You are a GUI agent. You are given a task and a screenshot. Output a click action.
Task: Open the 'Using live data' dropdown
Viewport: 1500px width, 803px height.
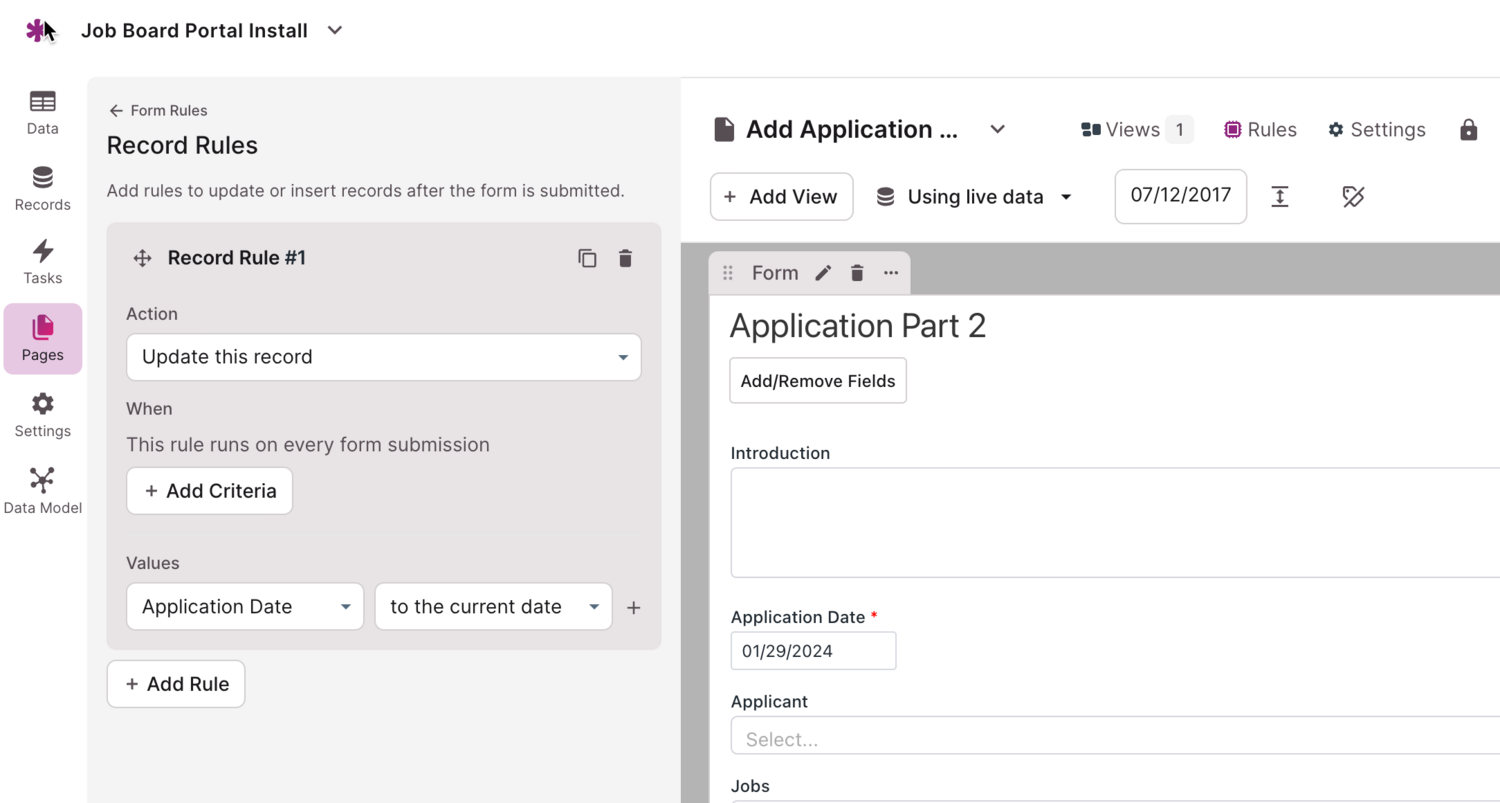pos(975,197)
